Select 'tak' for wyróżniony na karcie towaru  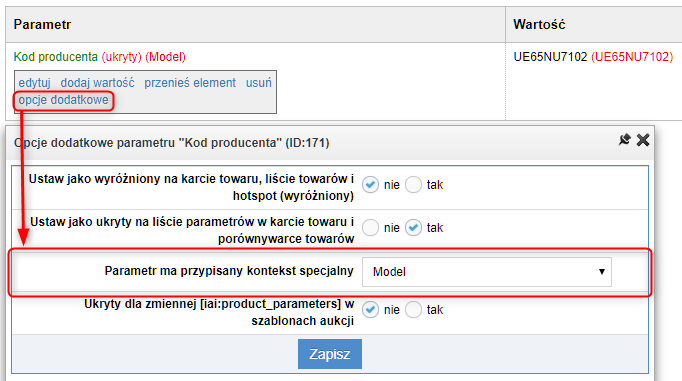tap(413, 185)
